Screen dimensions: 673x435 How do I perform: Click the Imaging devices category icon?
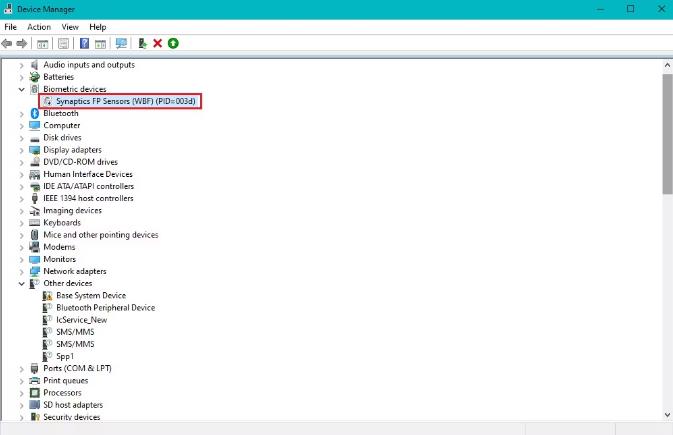(35, 211)
